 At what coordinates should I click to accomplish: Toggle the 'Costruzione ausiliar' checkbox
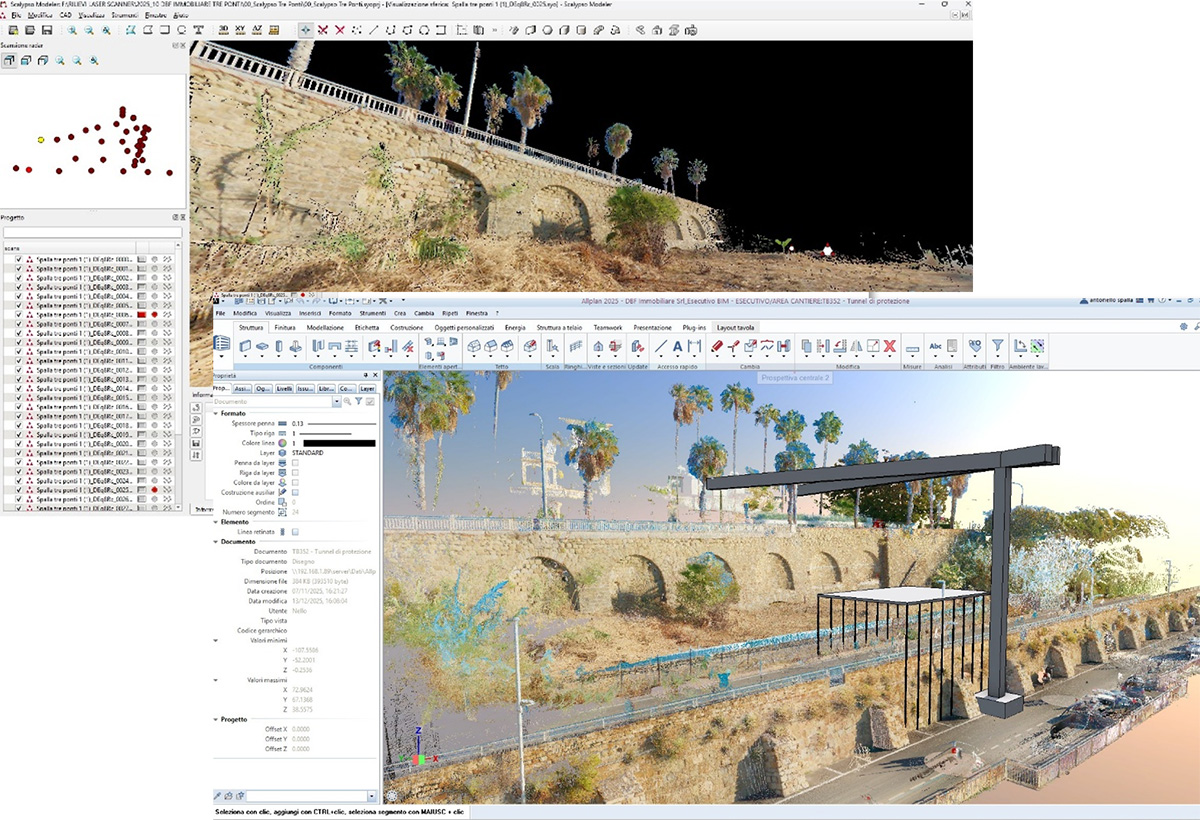click(x=295, y=492)
